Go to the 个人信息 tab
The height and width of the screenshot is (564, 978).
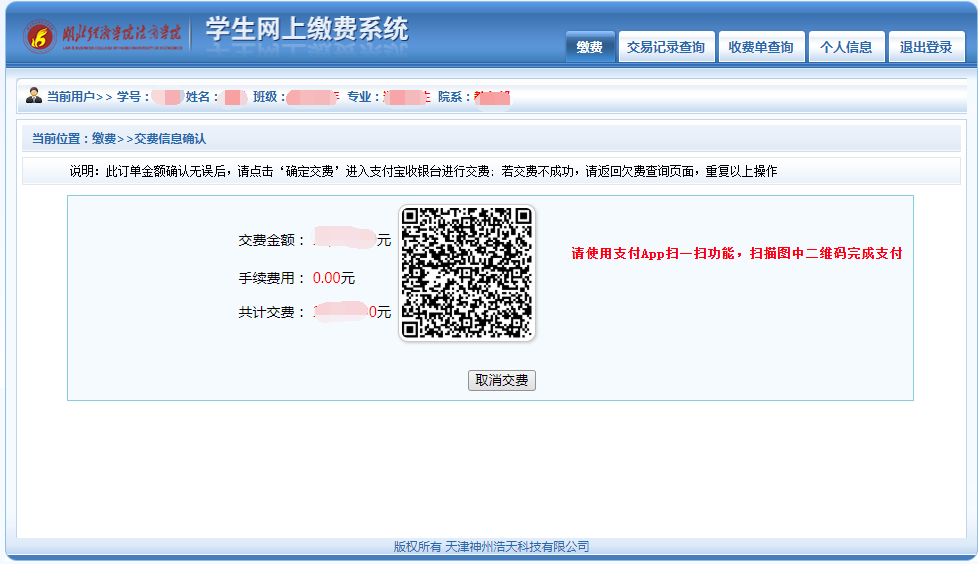846,47
